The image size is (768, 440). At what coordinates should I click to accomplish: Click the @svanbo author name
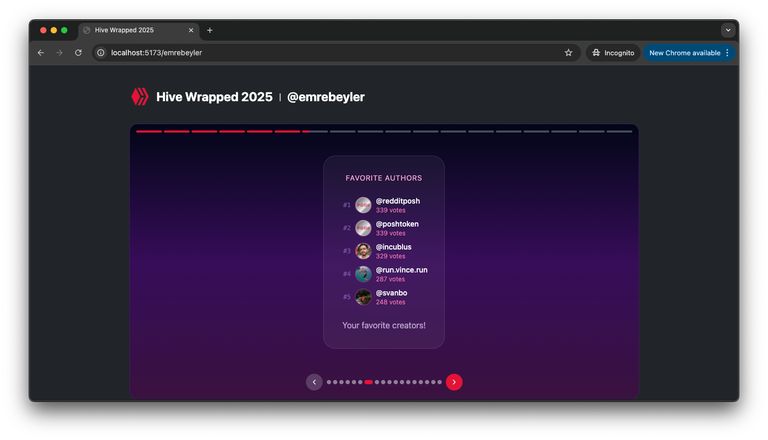(391, 293)
